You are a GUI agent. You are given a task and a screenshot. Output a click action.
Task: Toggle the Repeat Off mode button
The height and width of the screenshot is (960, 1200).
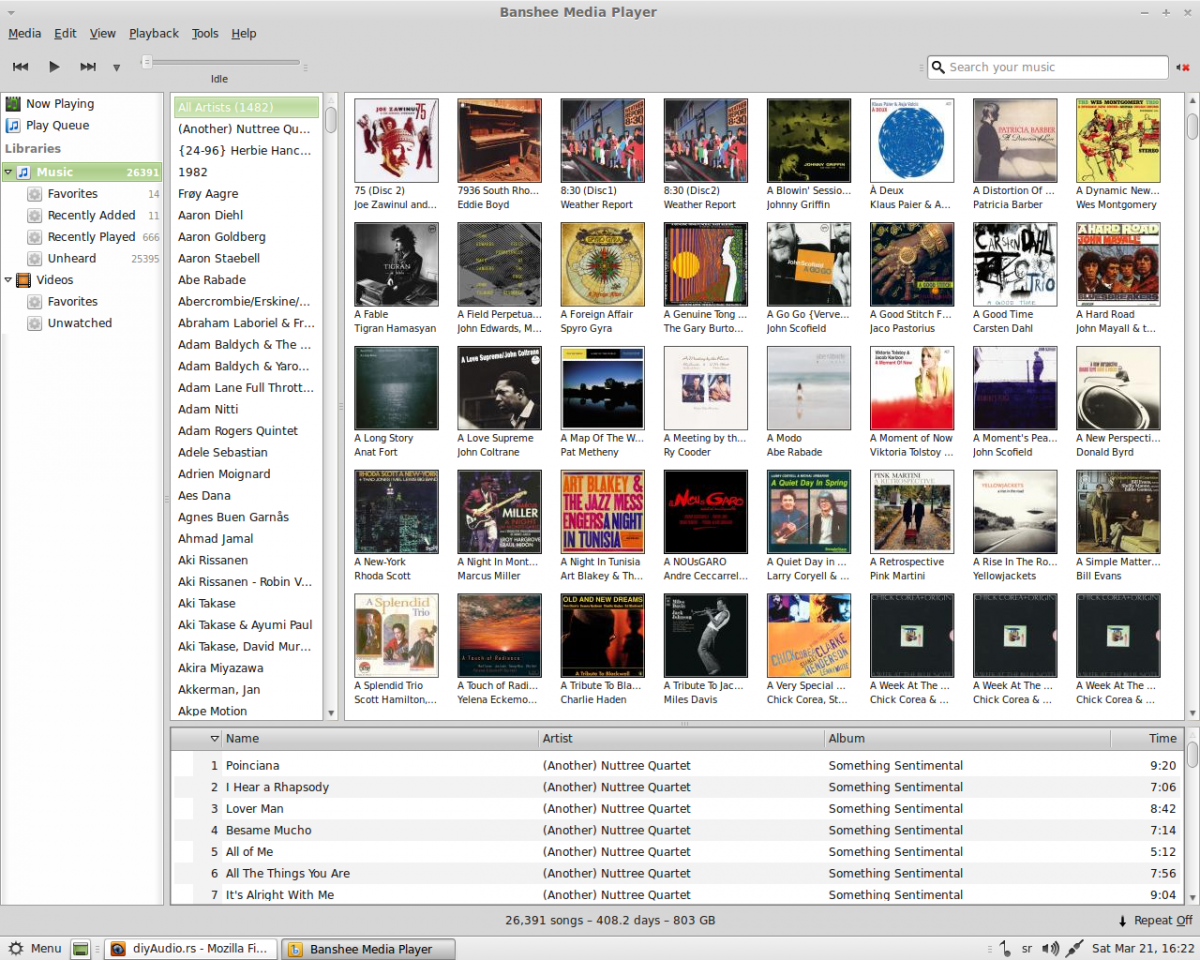[x=1155, y=921]
